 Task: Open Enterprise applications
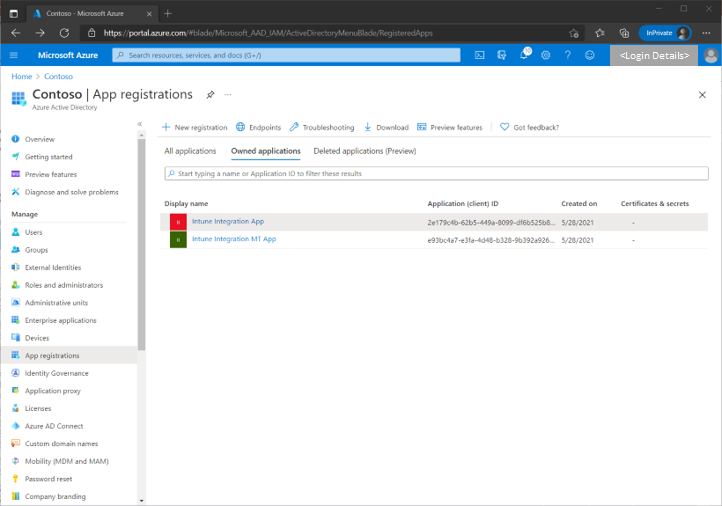coord(60,320)
